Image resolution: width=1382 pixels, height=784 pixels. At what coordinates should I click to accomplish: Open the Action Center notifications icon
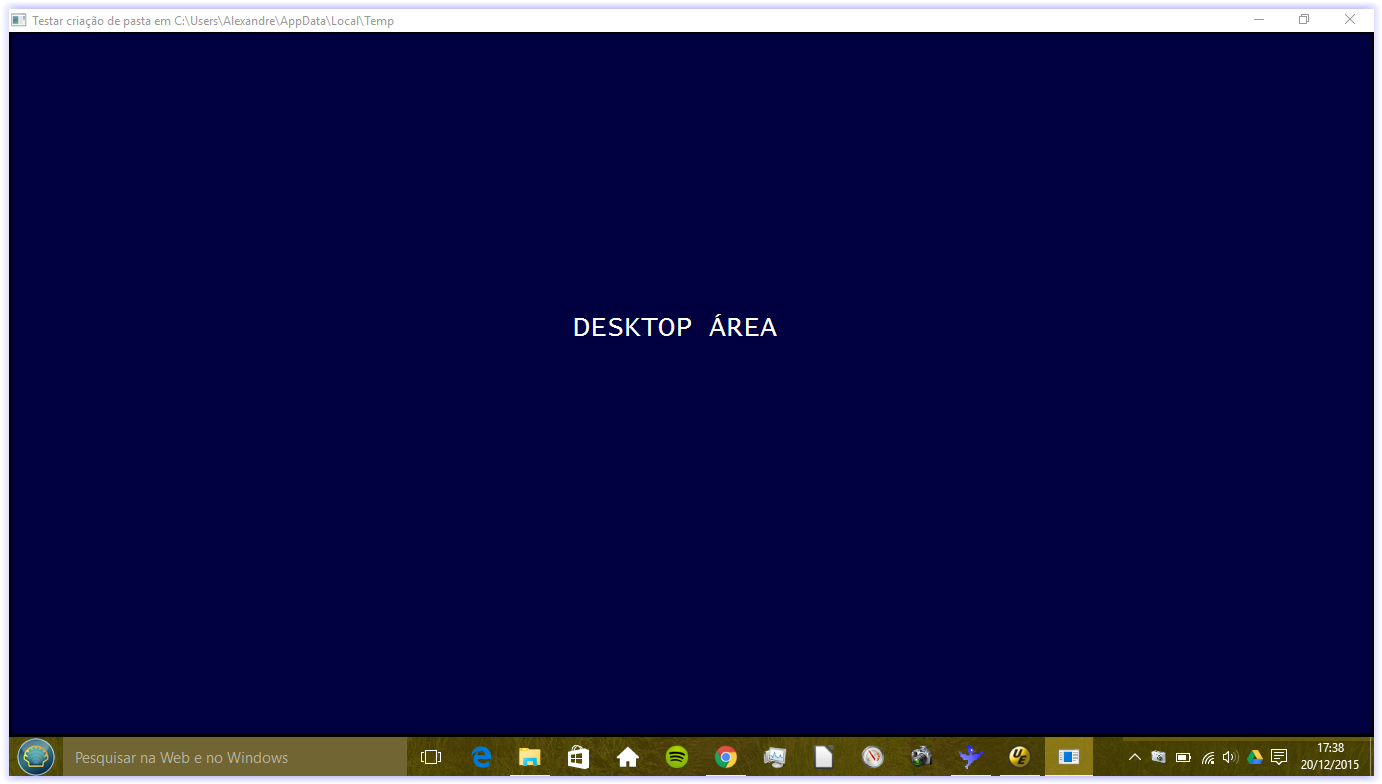pos(1279,757)
